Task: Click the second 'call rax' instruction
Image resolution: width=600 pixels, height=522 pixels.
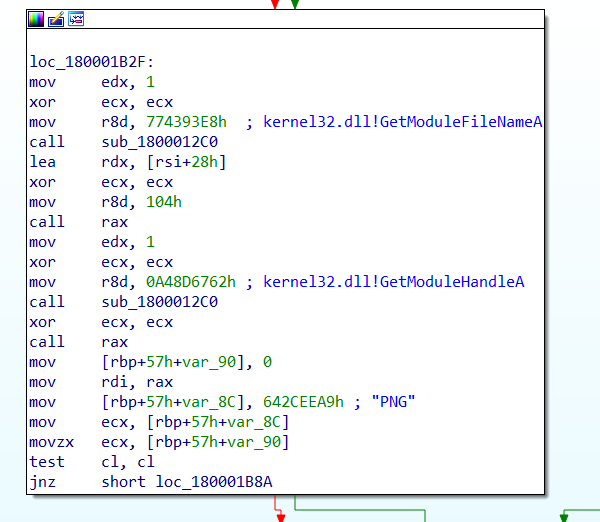Action: [x=78, y=342]
